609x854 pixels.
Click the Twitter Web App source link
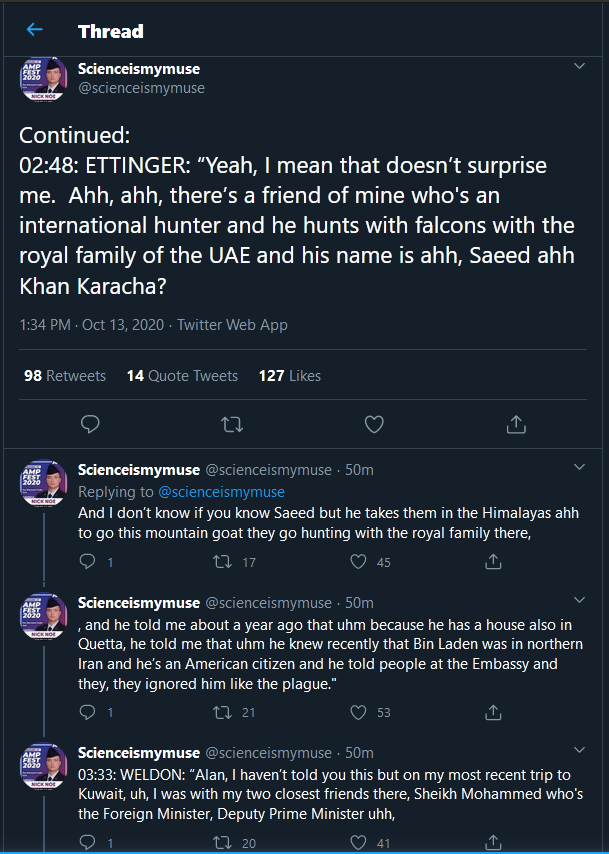pos(232,325)
